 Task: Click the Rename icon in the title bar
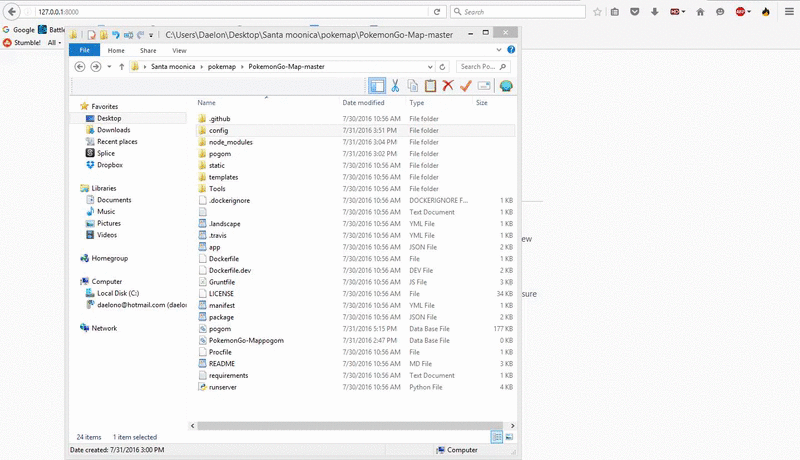(128, 35)
